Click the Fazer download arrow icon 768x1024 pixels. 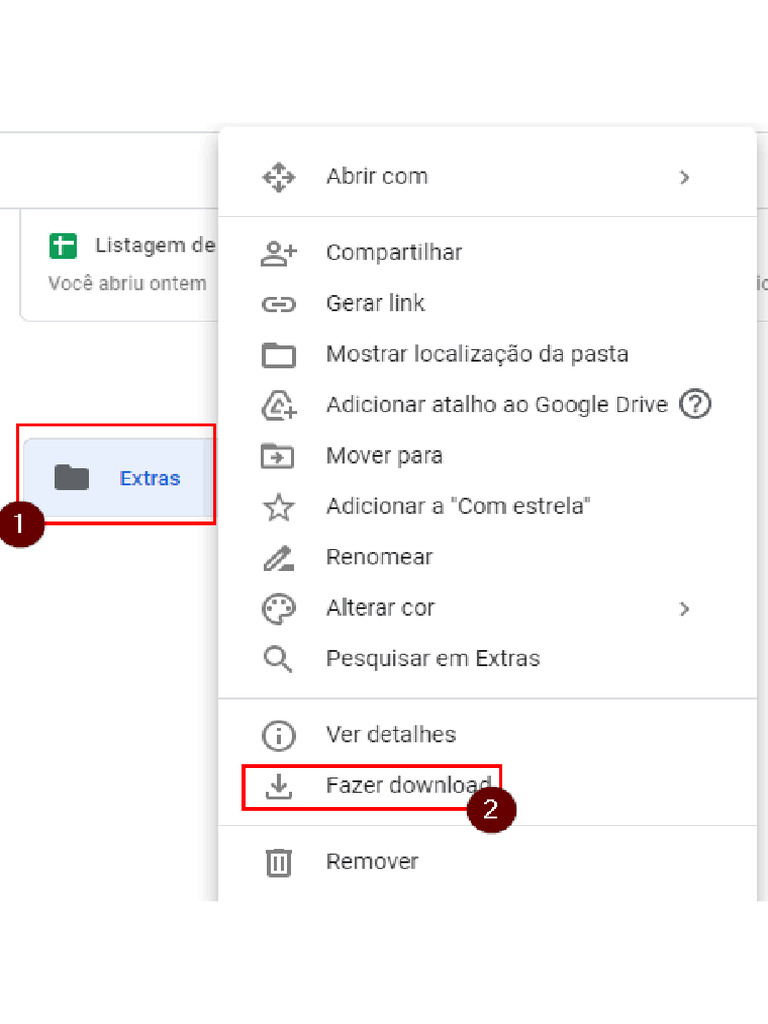(278, 787)
